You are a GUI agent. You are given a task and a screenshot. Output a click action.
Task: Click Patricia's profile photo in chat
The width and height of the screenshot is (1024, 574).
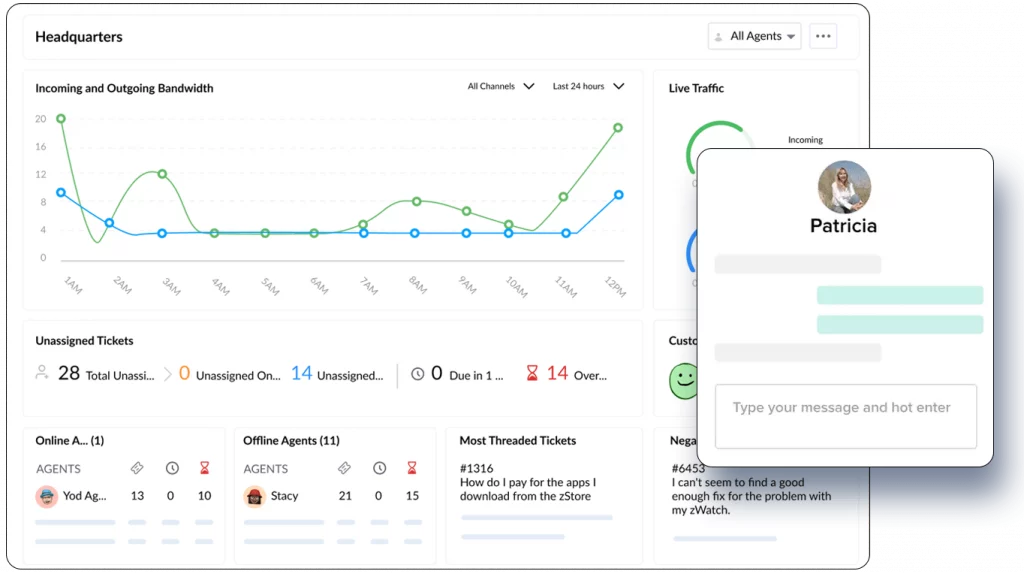click(x=844, y=187)
